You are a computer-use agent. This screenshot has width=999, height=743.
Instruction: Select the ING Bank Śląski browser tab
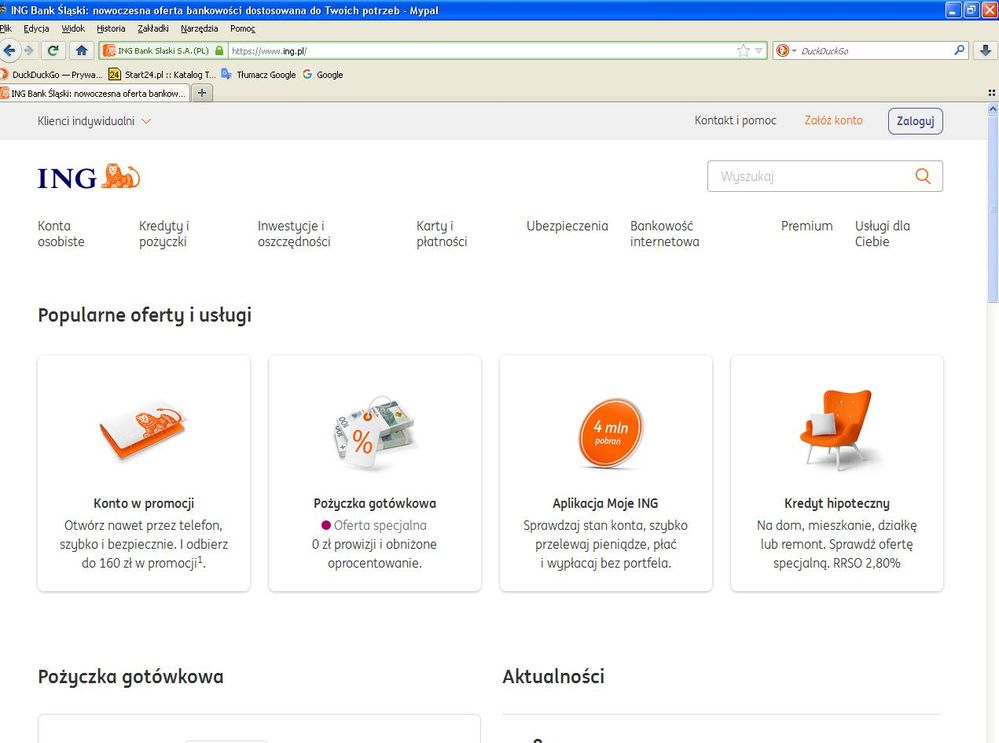[x=94, y=93]
